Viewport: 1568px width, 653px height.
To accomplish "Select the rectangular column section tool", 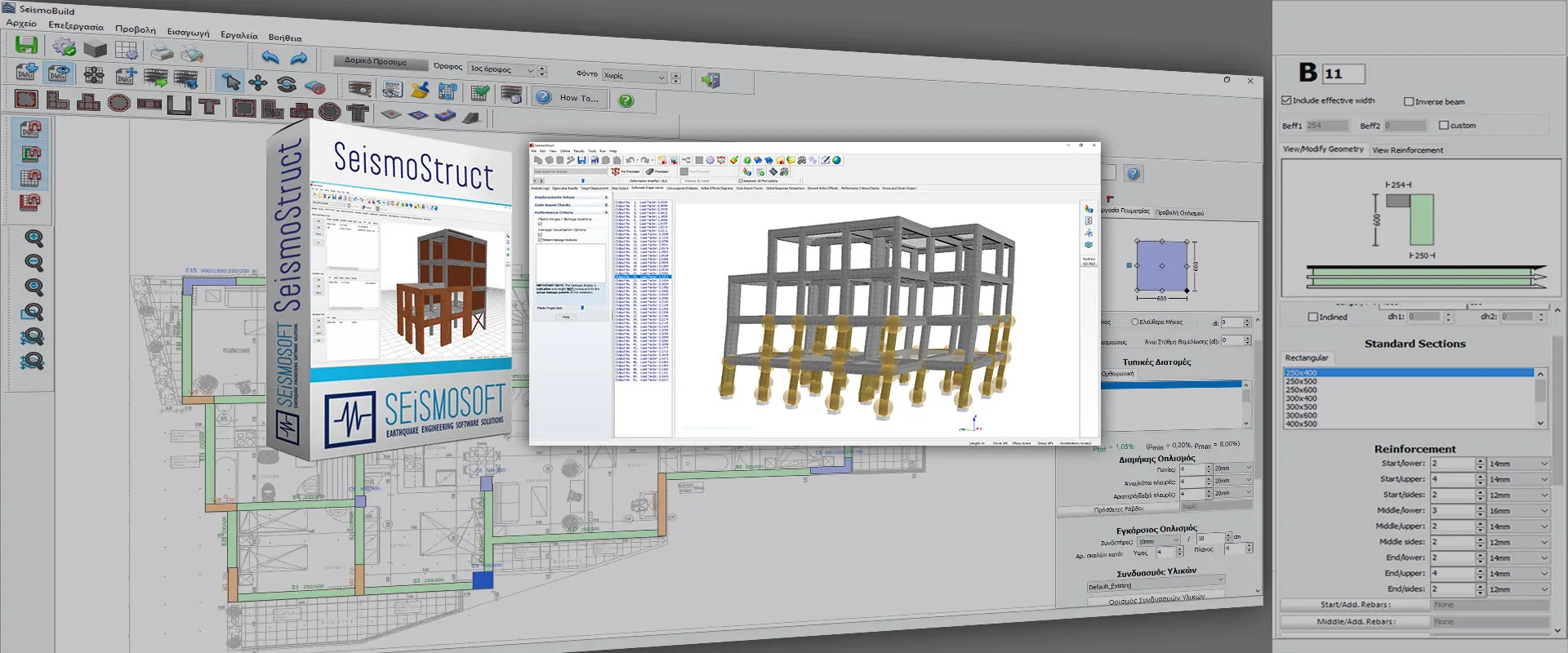I will [x=26, y=100].
